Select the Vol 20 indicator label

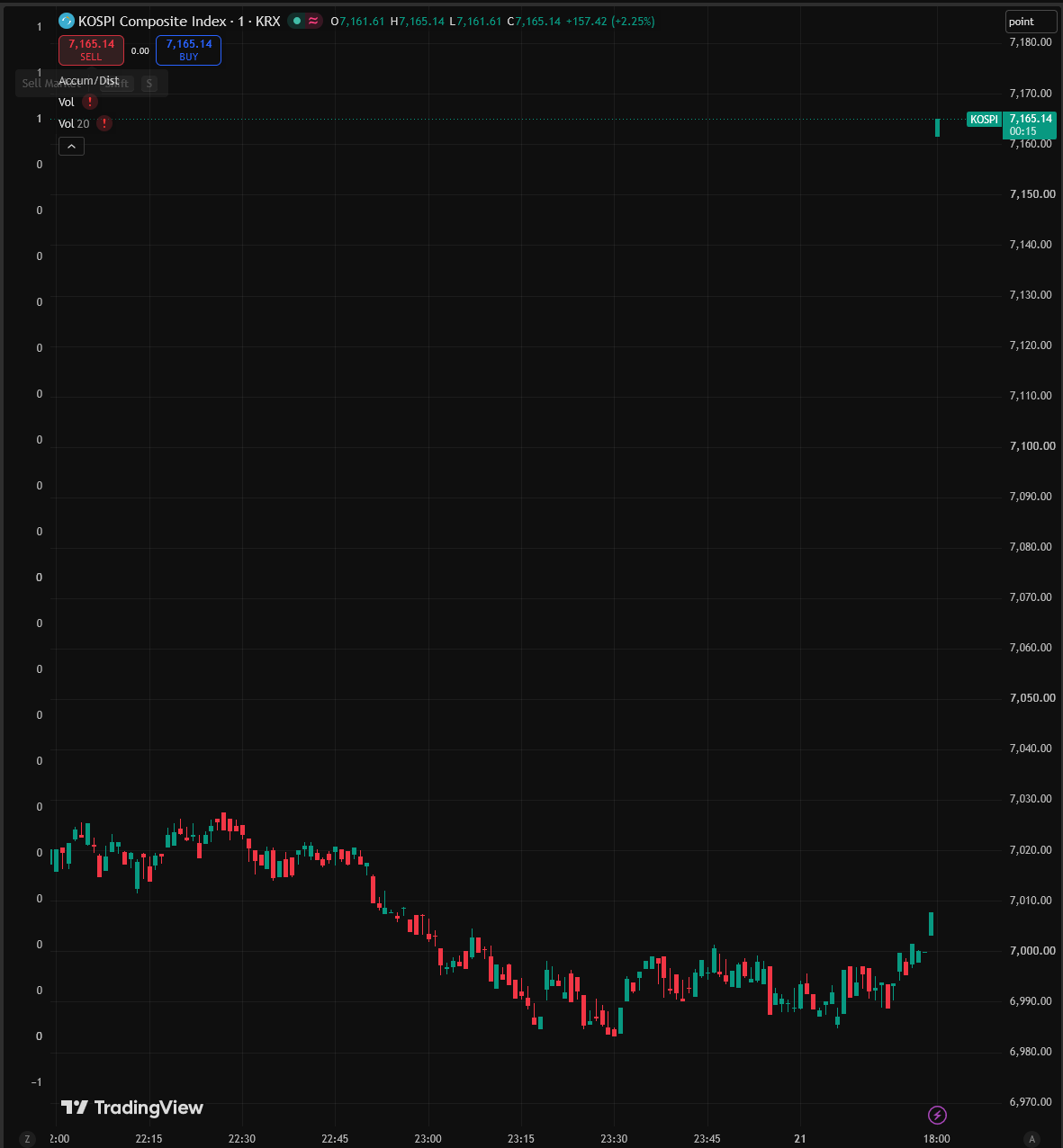[x=74, y=124]
